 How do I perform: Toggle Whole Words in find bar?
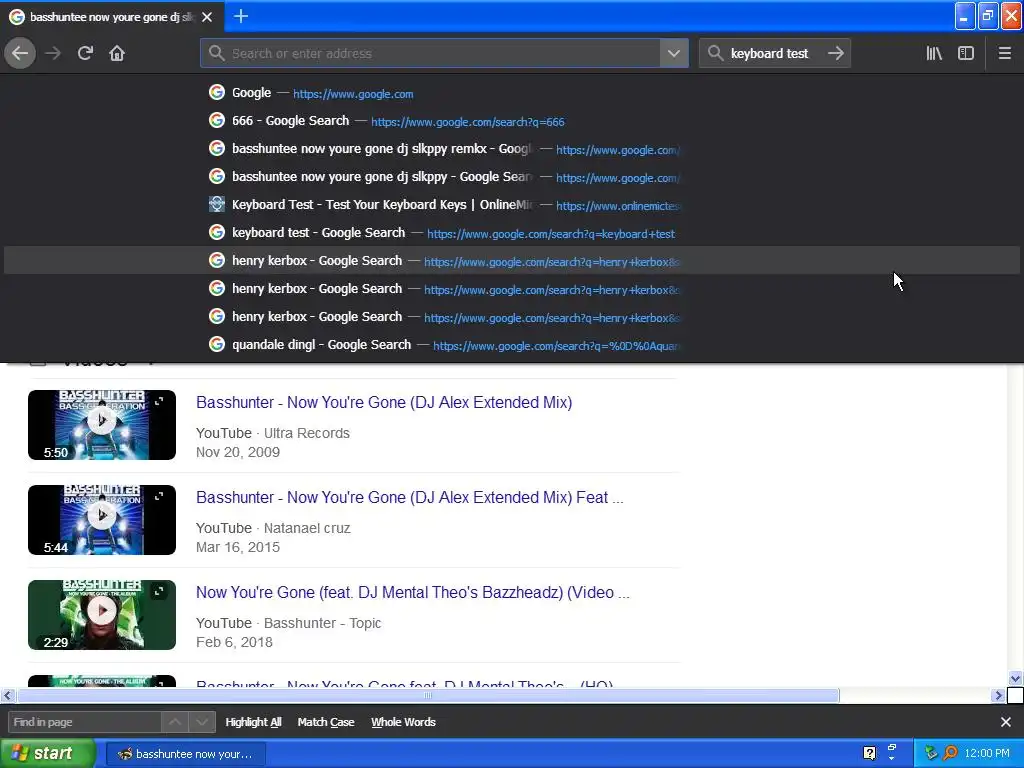[403, 722]
